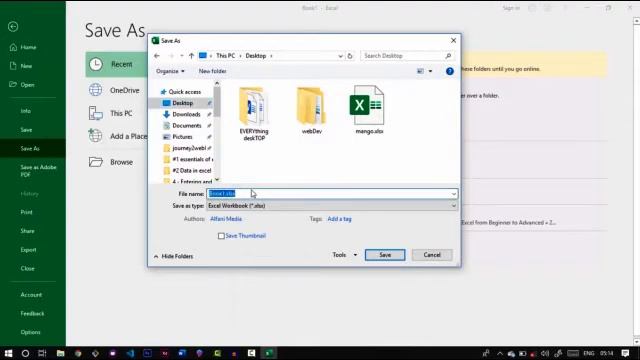Open Excel Options in sidebar
This screenshot has width=640, height=360.
[30, 332]
